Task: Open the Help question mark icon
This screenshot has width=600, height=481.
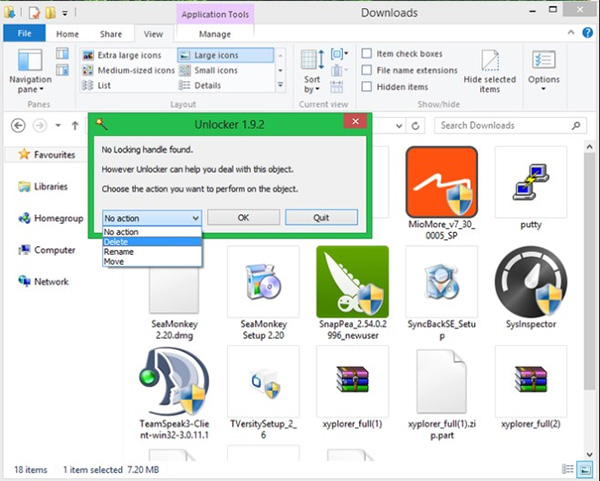Action: pyautogui.click(x=587, y=33)
